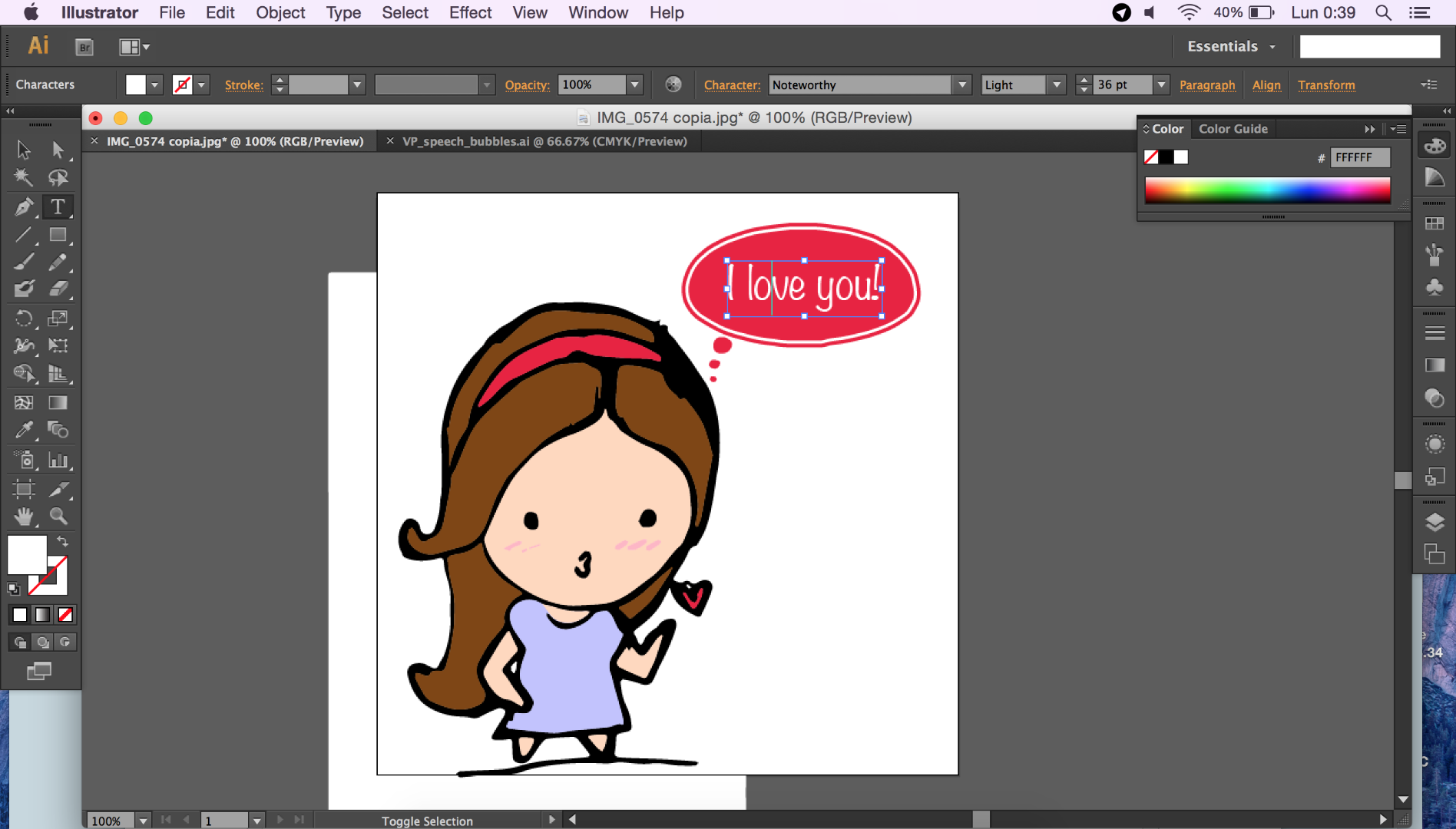This screenshot has height=829, width=1456.
Task: Select the Lasso tool
Action: coord(58,177)
